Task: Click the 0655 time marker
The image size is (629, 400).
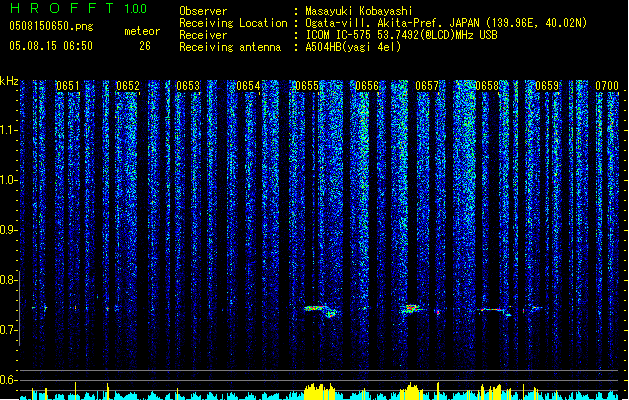Action: pyautogui.click(x=307, y=86)
